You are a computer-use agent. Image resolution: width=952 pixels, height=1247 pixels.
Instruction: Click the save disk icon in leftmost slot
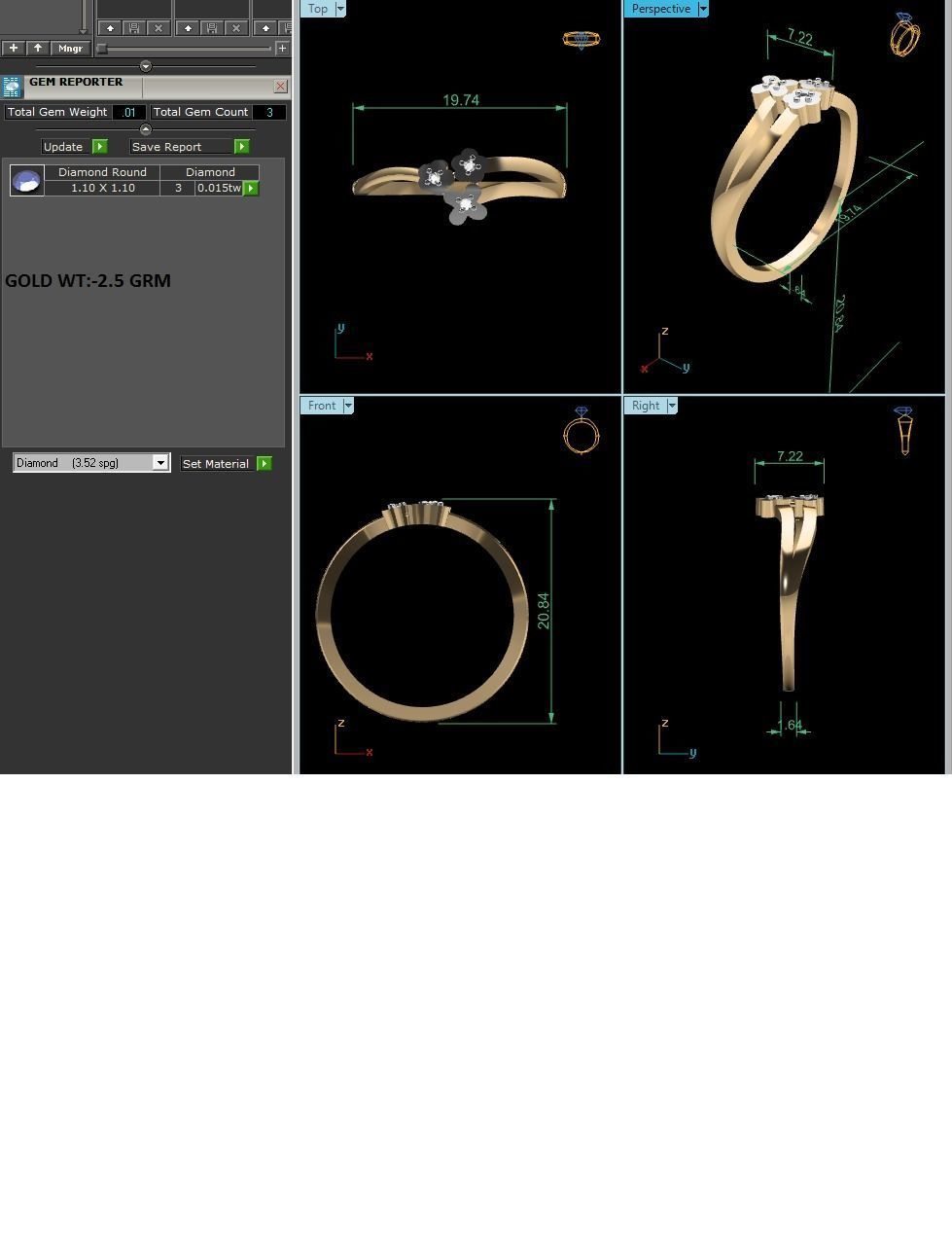point(134,28)
